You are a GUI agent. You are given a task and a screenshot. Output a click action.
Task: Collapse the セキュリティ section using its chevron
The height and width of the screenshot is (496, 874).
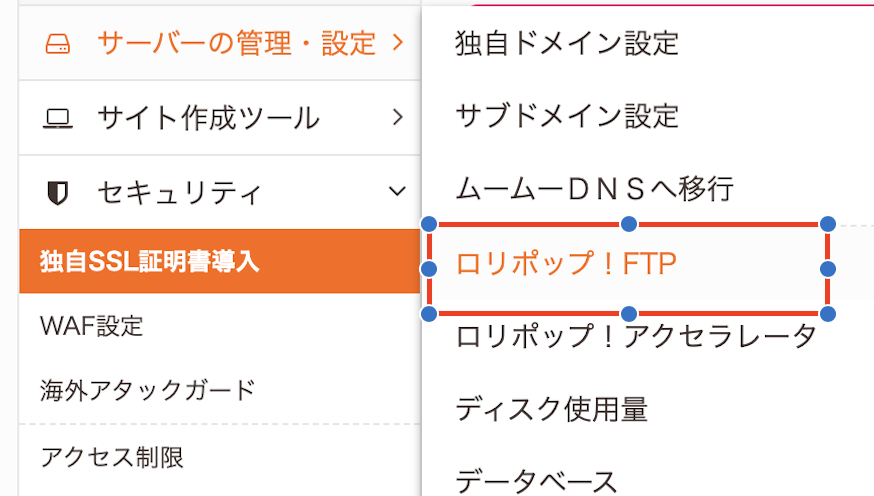398,191
